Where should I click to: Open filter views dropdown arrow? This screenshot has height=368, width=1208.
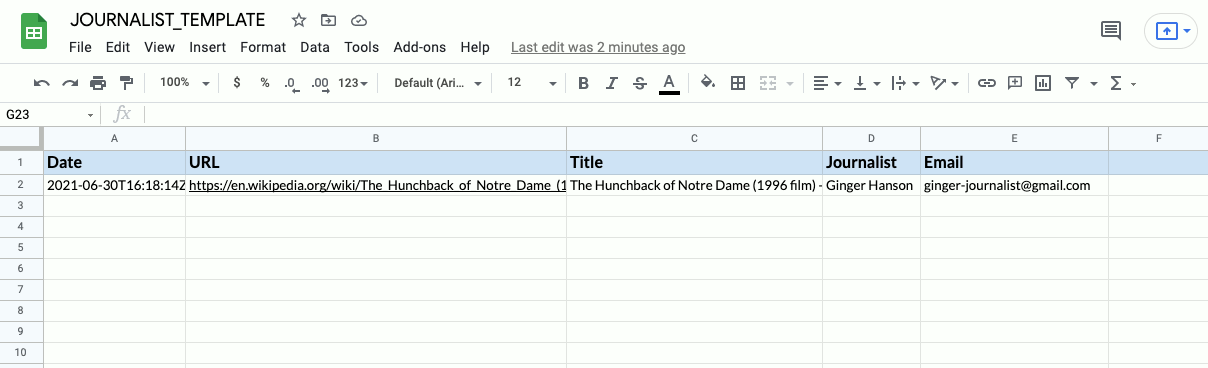click(x=1094, y=83)
